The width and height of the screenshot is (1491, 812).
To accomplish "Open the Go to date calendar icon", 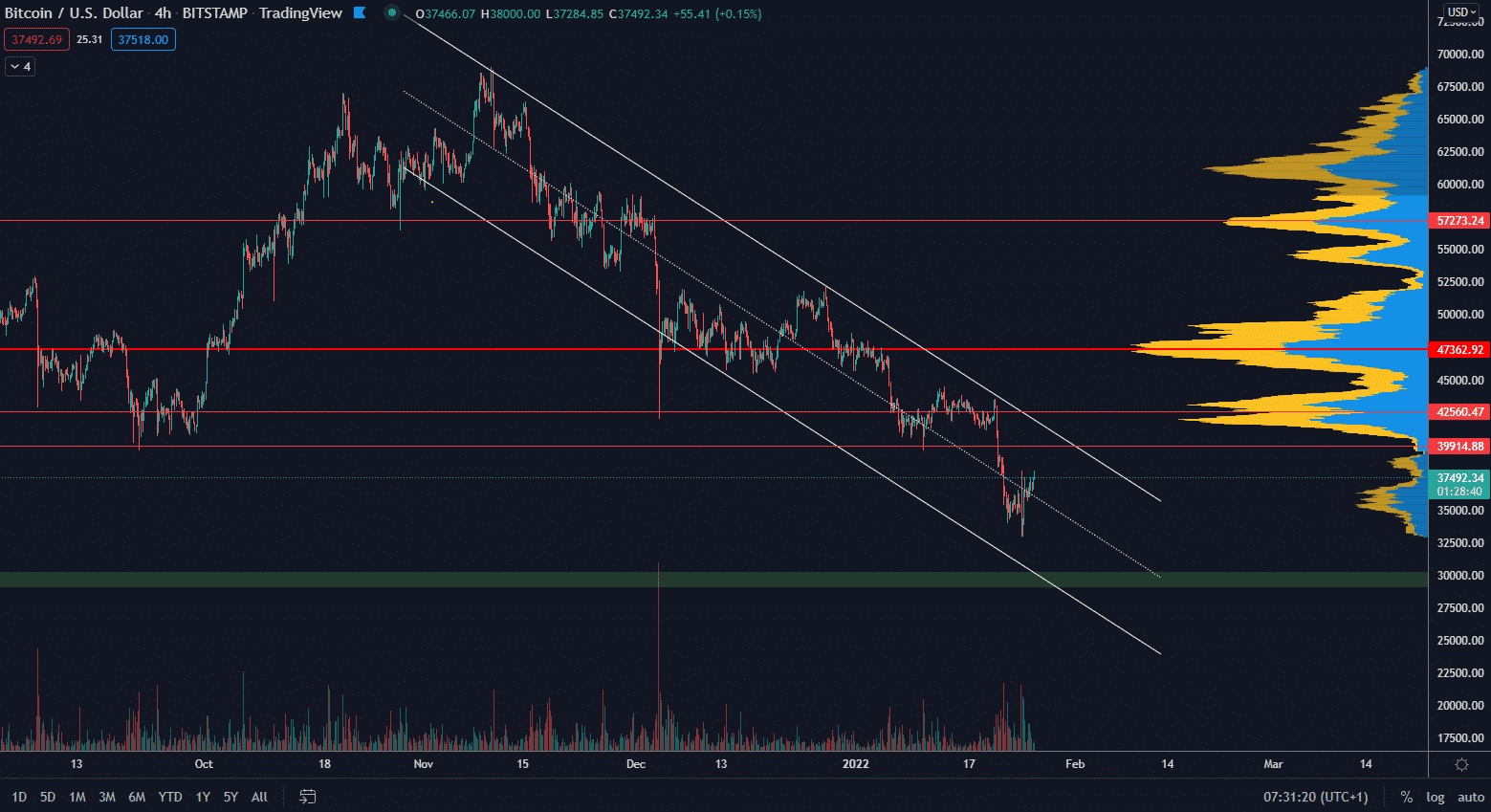I will pos(308,797).
